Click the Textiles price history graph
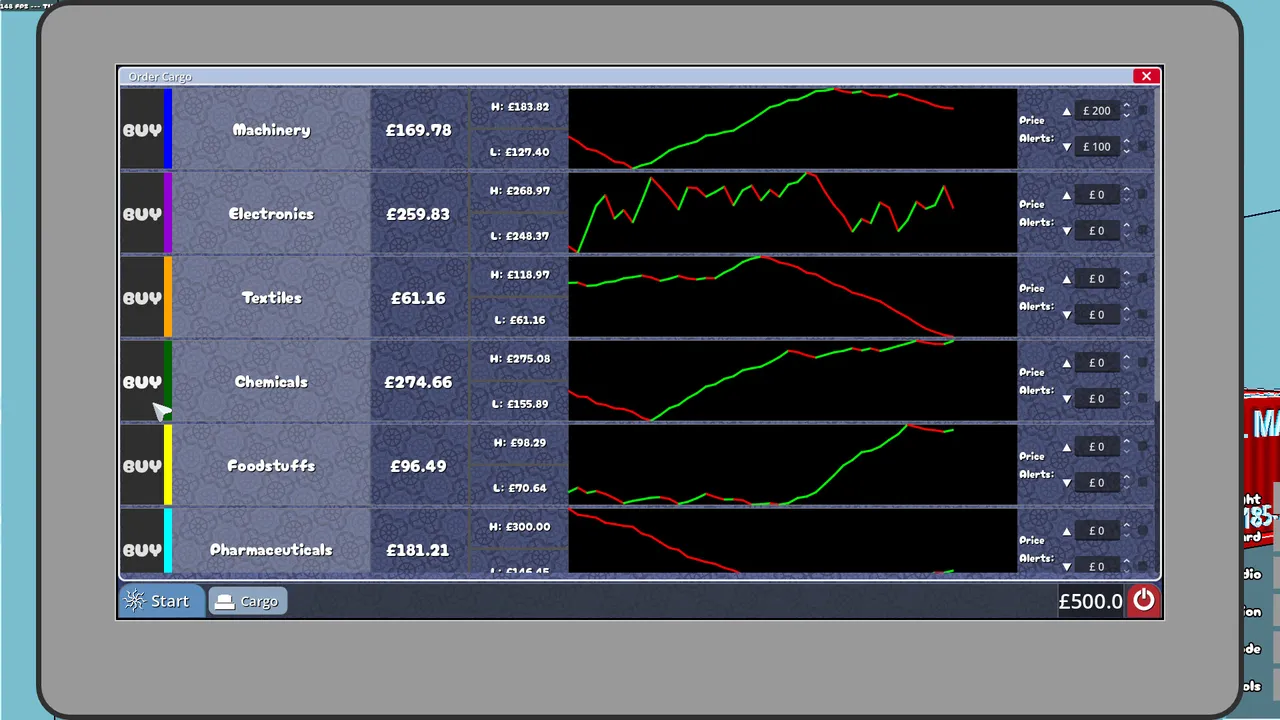The width and height of the screenshot is (1280, 720). point(792,298)
